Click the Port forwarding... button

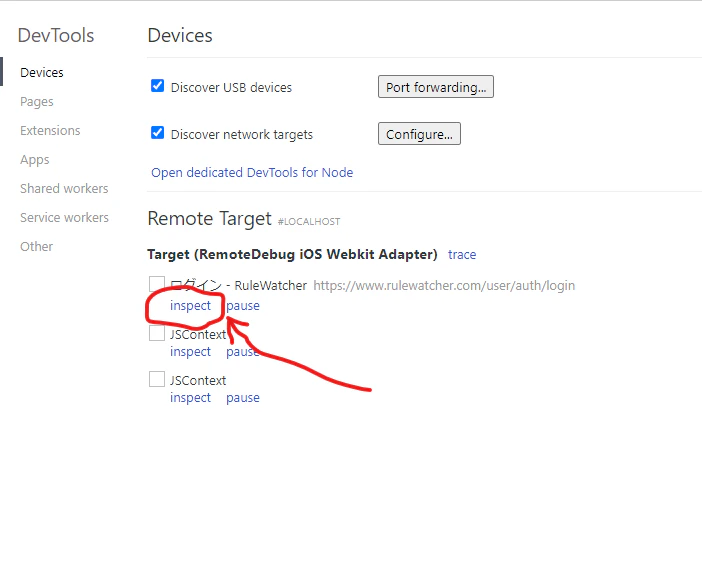pyautogui.click(x=436, y=86)
